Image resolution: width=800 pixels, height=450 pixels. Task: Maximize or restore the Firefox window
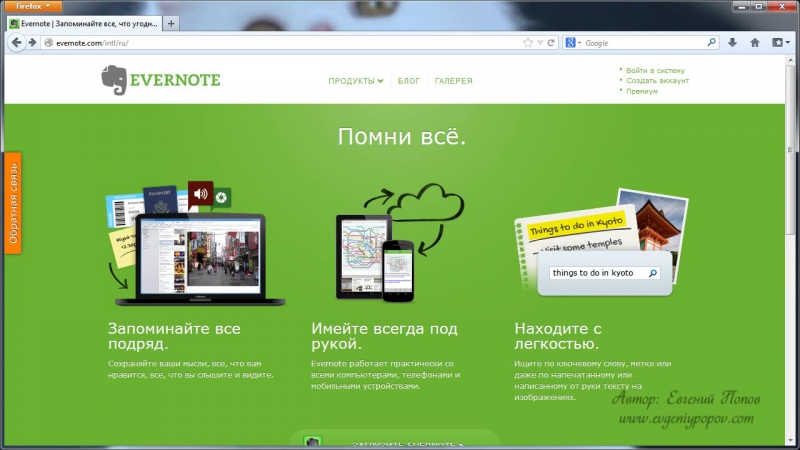coord(759,6)
